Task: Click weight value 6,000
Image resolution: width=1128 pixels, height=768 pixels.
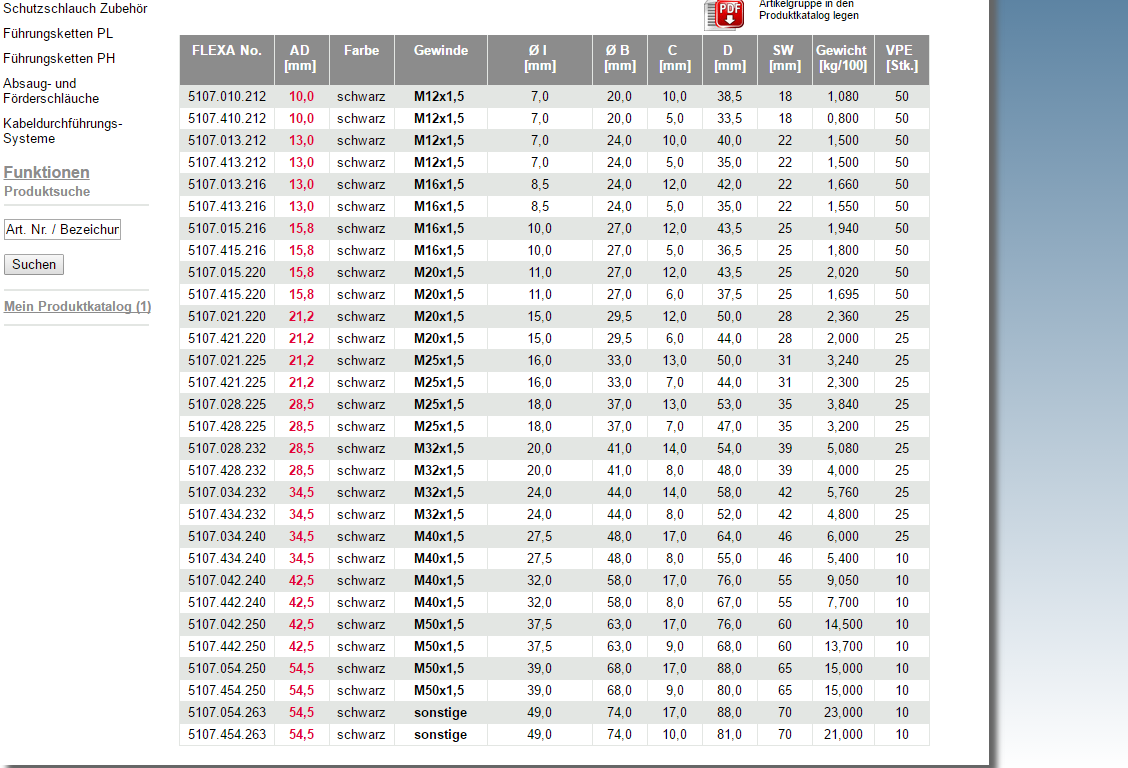Action: click(x=843, y=536)
